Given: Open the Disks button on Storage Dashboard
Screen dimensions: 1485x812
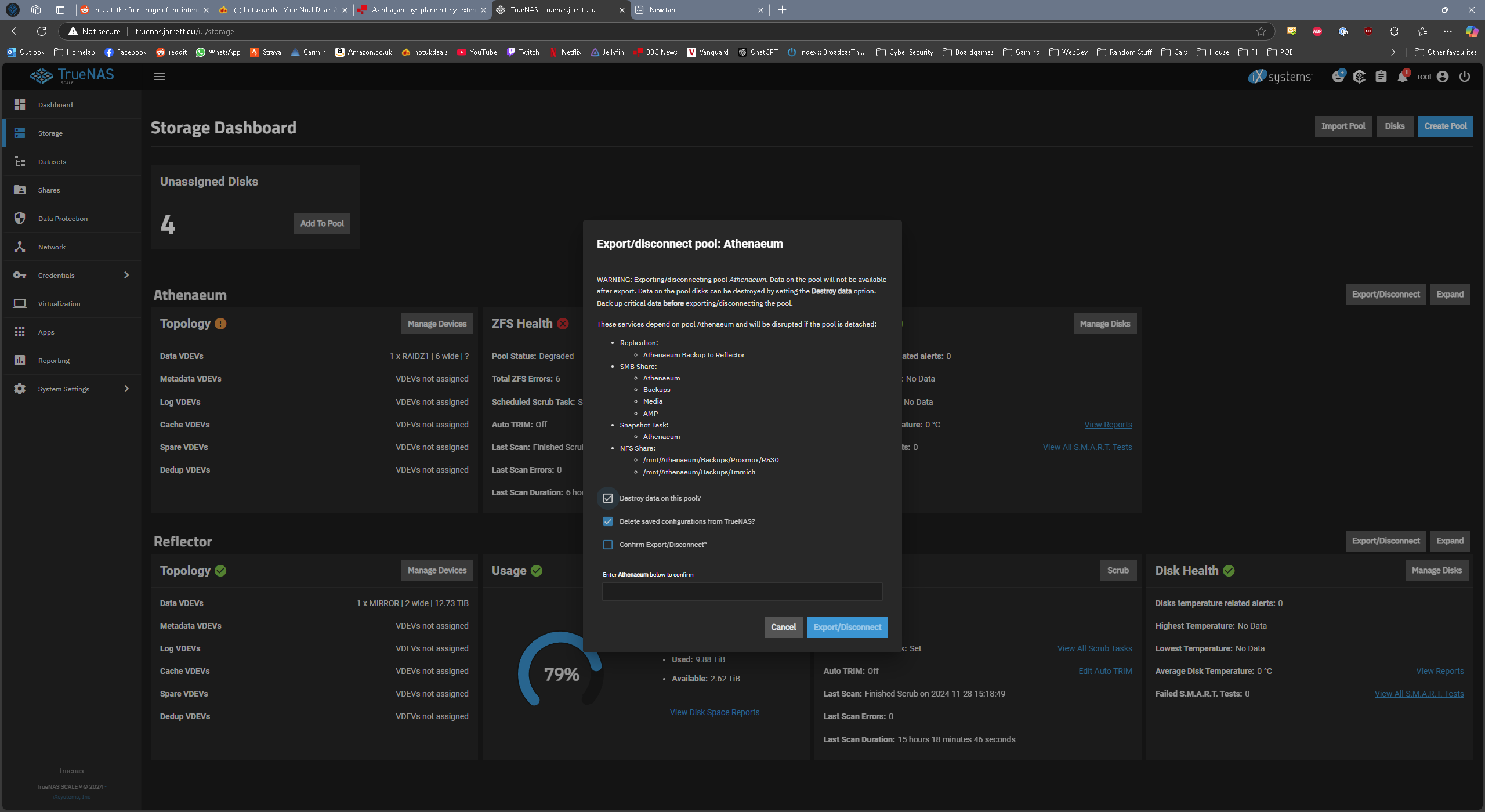Looking at the screenshot, I should point(1395,126).
